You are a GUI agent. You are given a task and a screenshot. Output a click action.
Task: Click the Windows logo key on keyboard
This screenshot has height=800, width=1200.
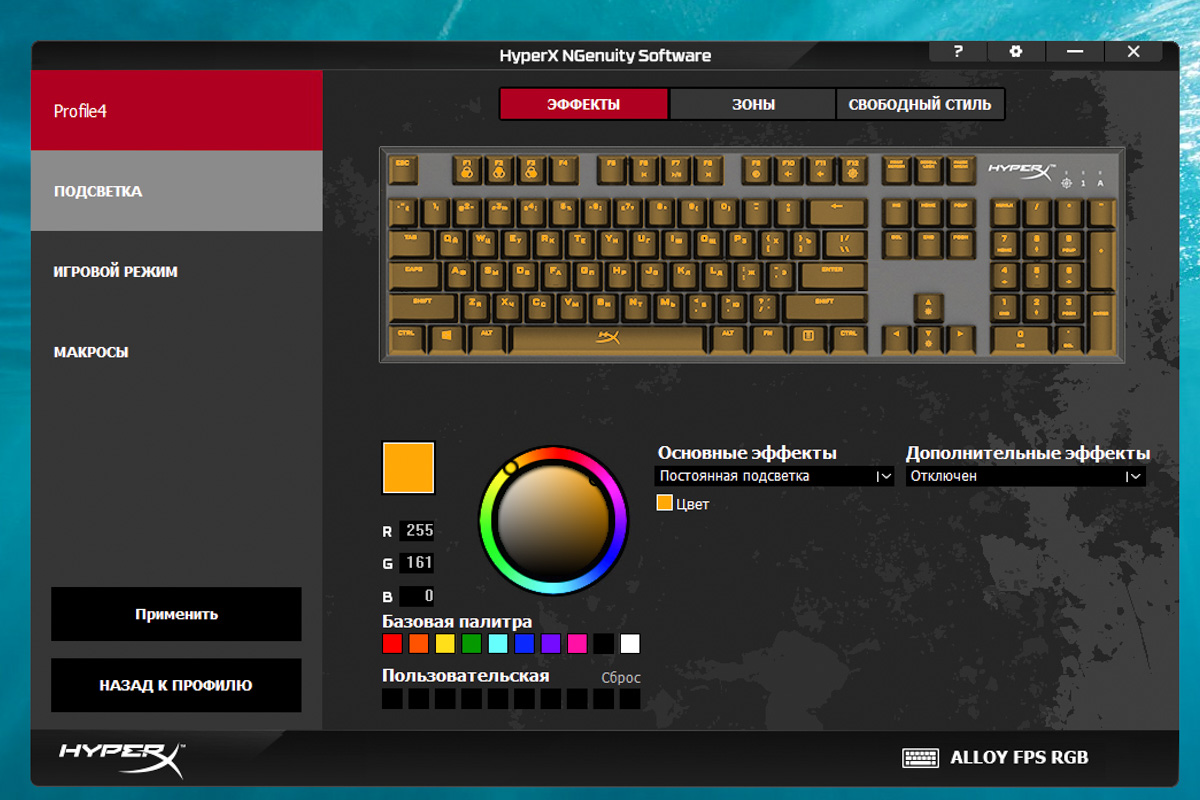446,338
